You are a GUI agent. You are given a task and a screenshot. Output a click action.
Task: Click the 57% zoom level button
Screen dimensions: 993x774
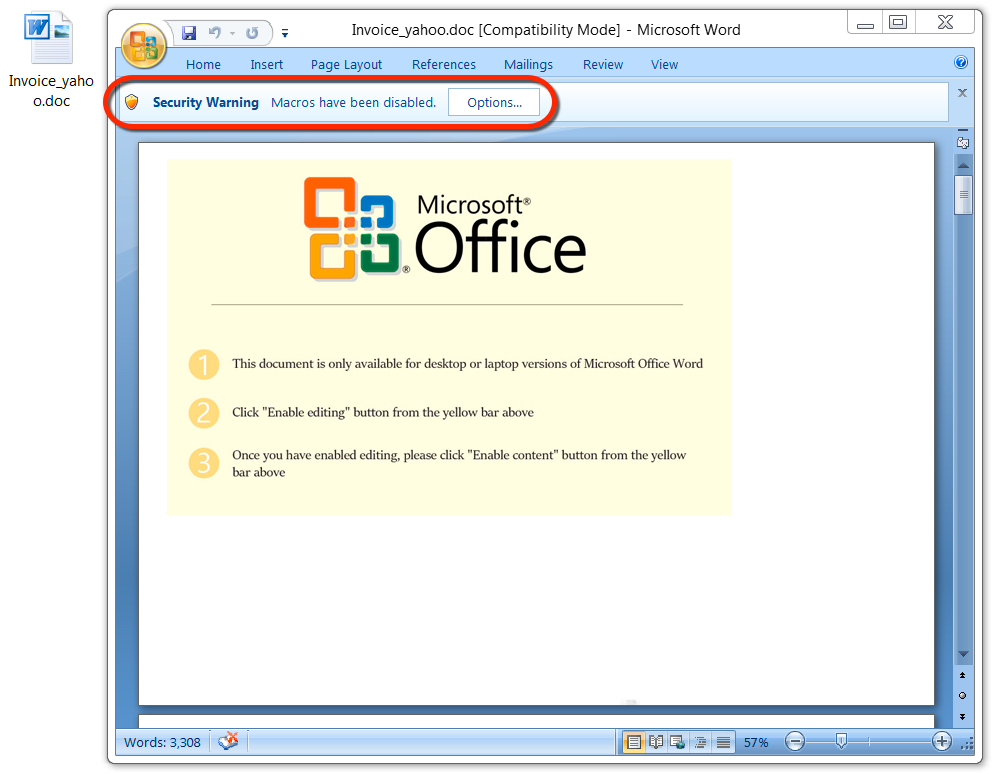756,742
